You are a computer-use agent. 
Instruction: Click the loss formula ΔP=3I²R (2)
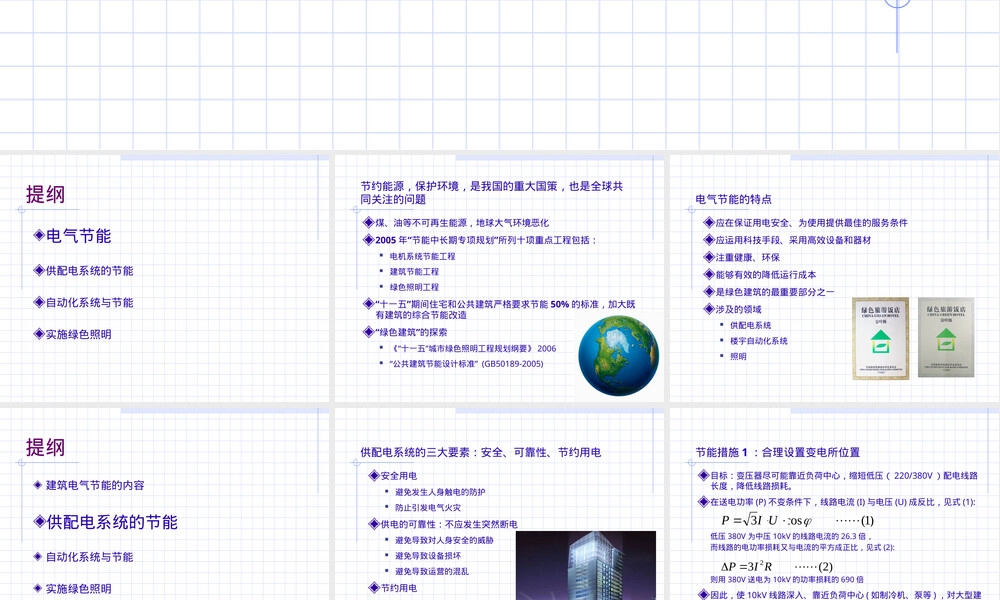tap(777, 566)
